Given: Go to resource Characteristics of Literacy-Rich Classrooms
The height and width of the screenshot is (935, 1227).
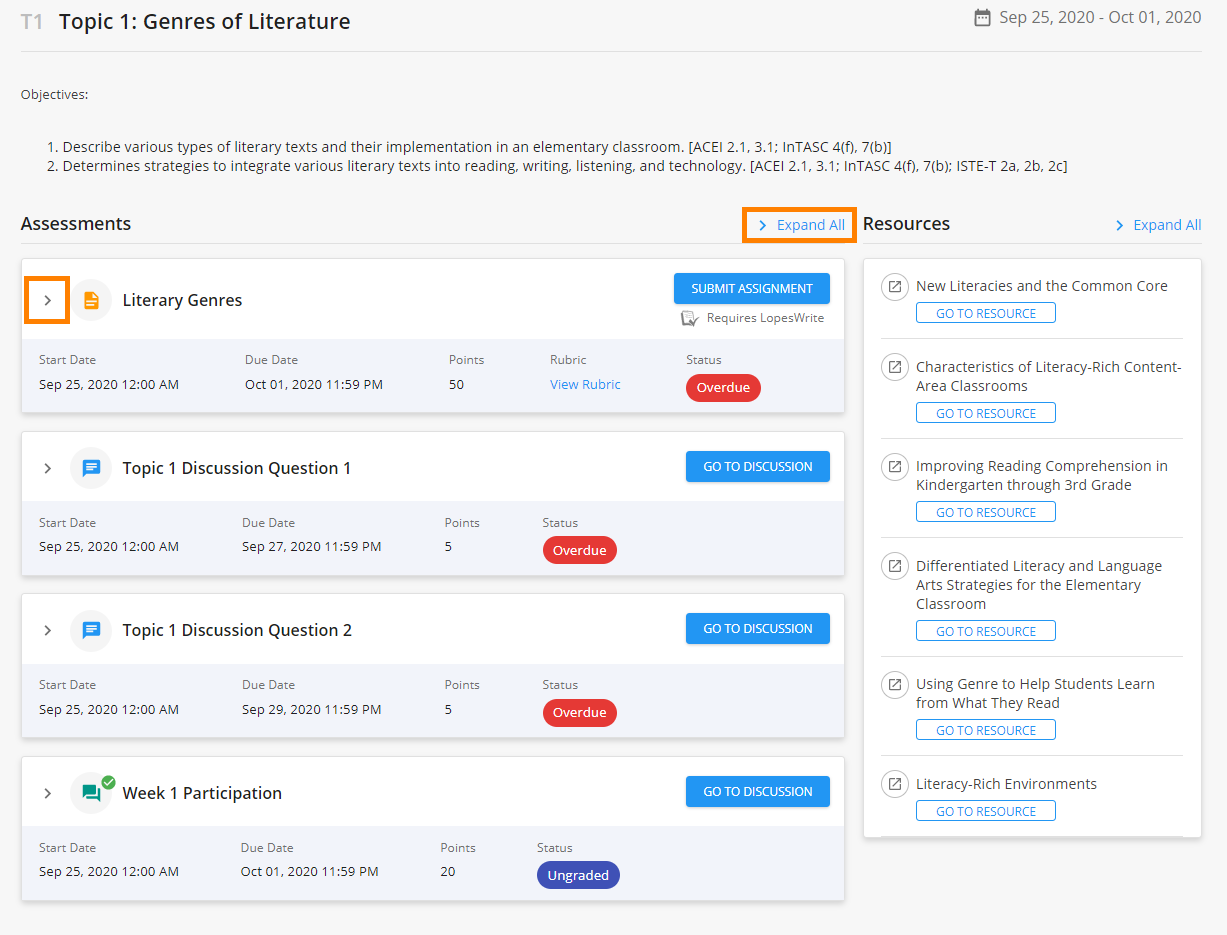Looking at the screenshot, I should pos(986,413).
